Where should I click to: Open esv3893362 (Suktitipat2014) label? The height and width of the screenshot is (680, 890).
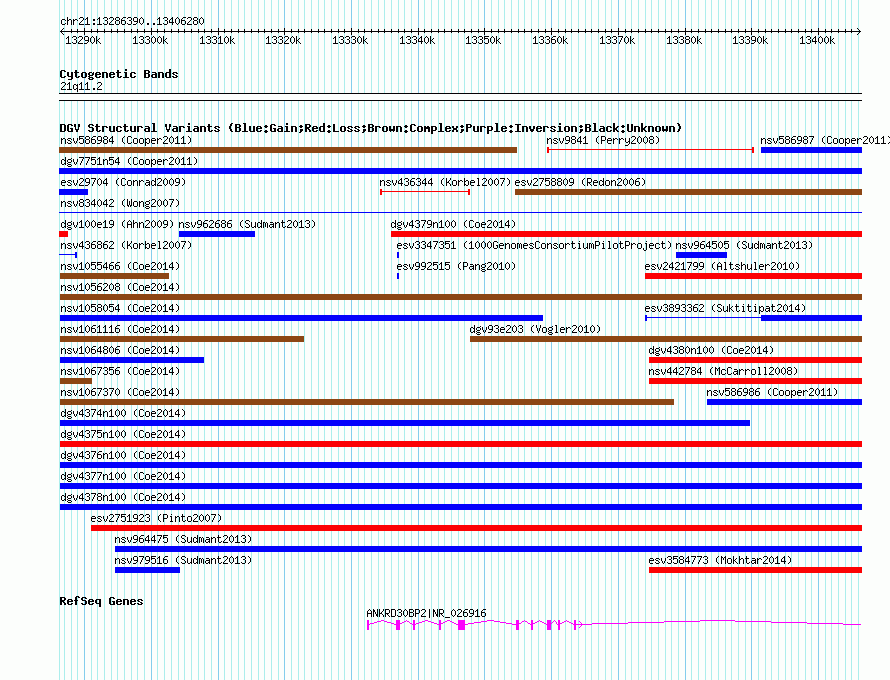pos(725,308)
